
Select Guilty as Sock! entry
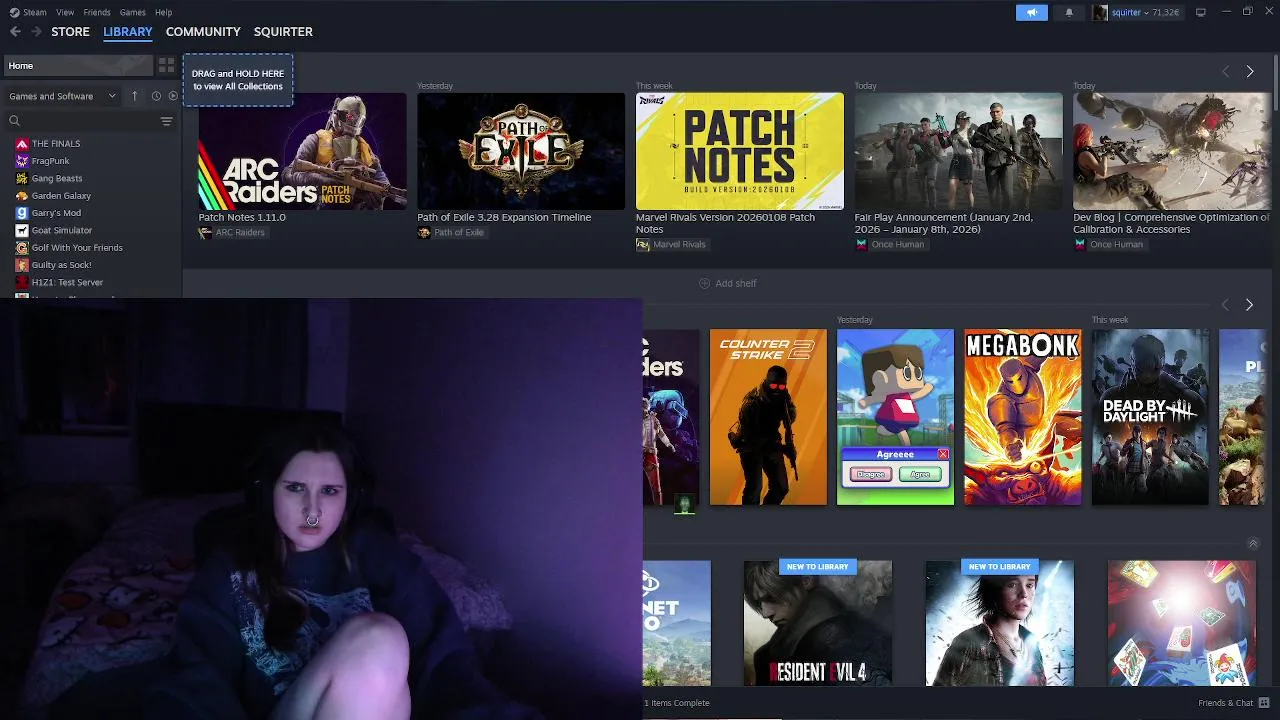pyautogui.click(x=60, y=265)
